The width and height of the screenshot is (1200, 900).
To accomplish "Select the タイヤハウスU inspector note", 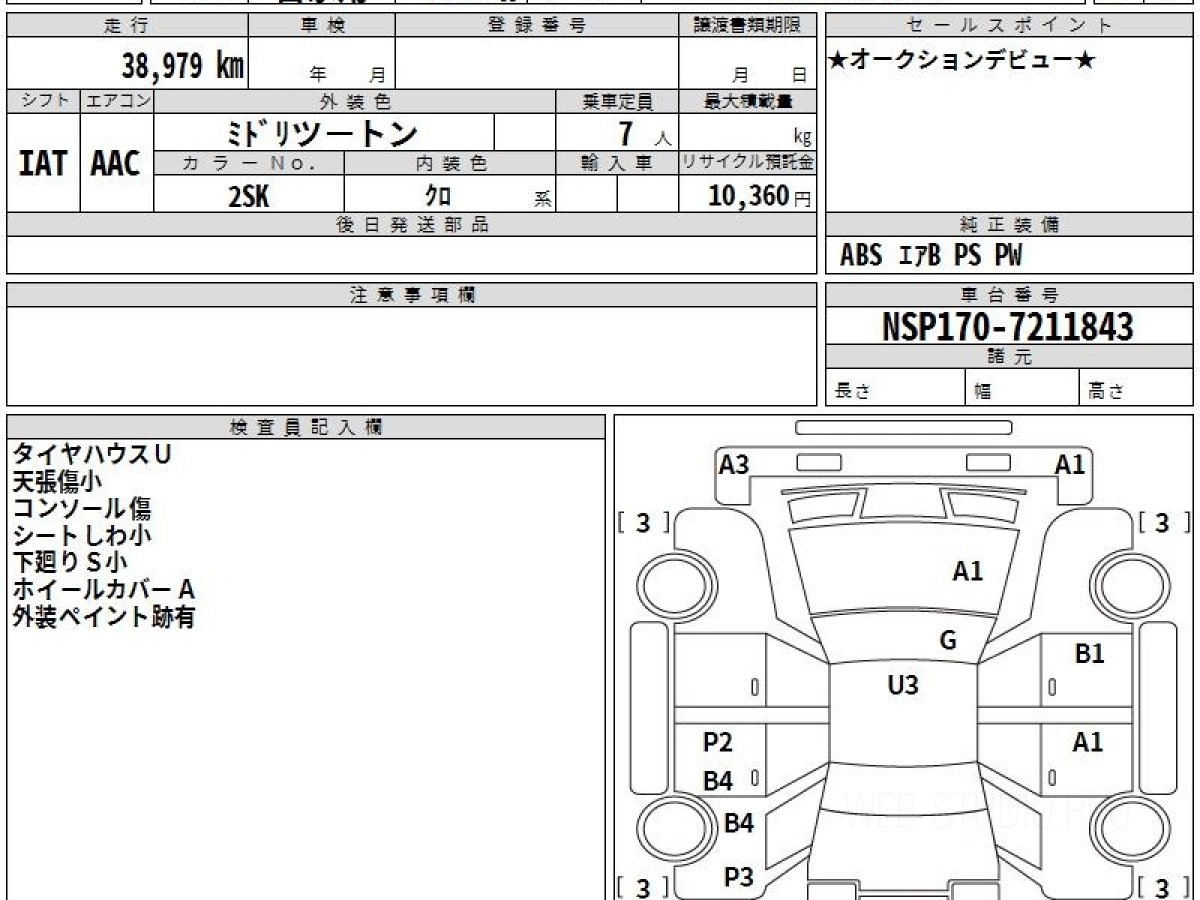I will coord(92,454).
